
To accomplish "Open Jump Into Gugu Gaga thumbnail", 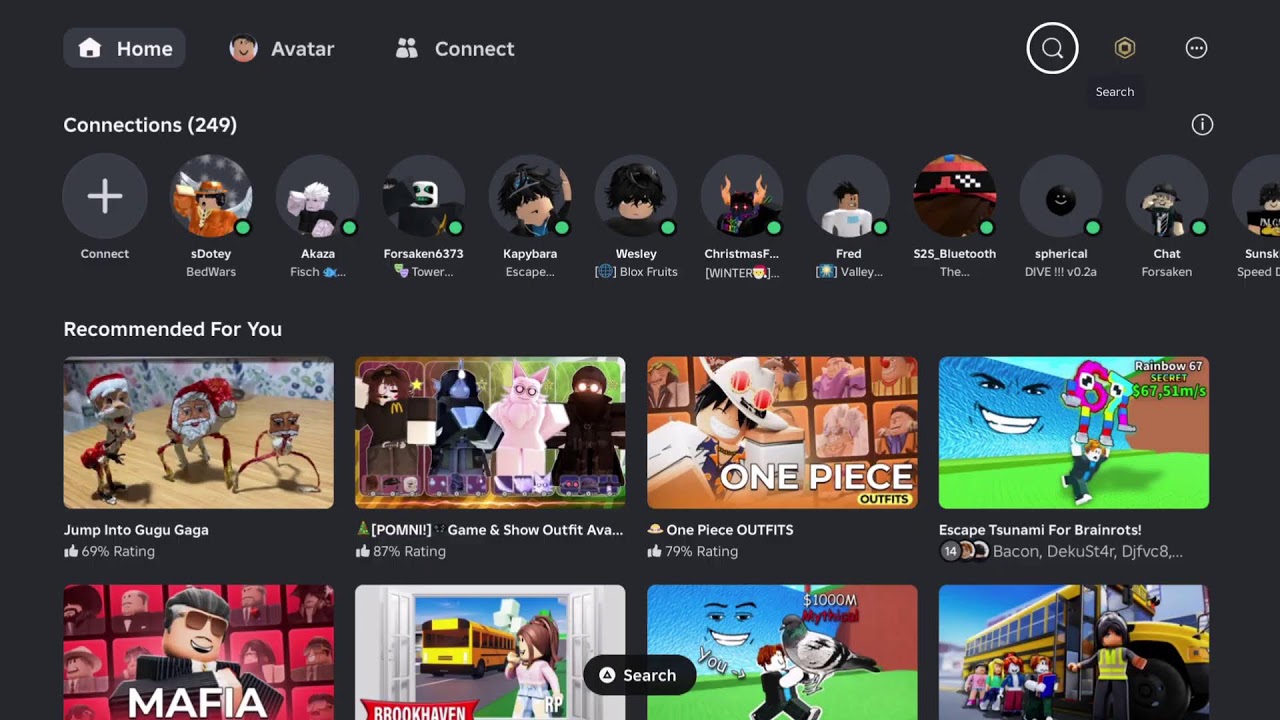I will (198, 433).
